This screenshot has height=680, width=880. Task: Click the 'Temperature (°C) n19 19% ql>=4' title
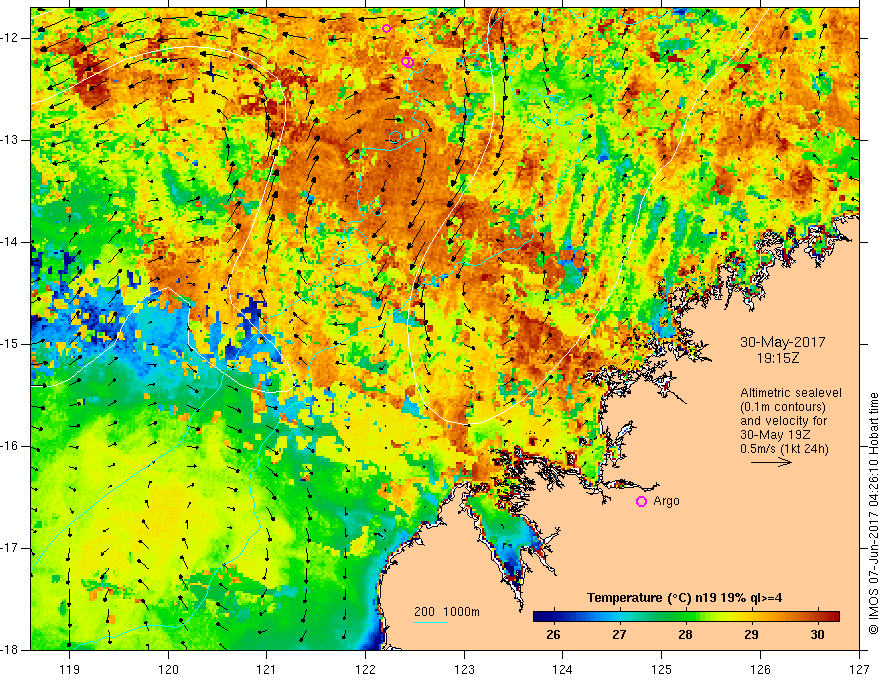click(x=684, y=598)
